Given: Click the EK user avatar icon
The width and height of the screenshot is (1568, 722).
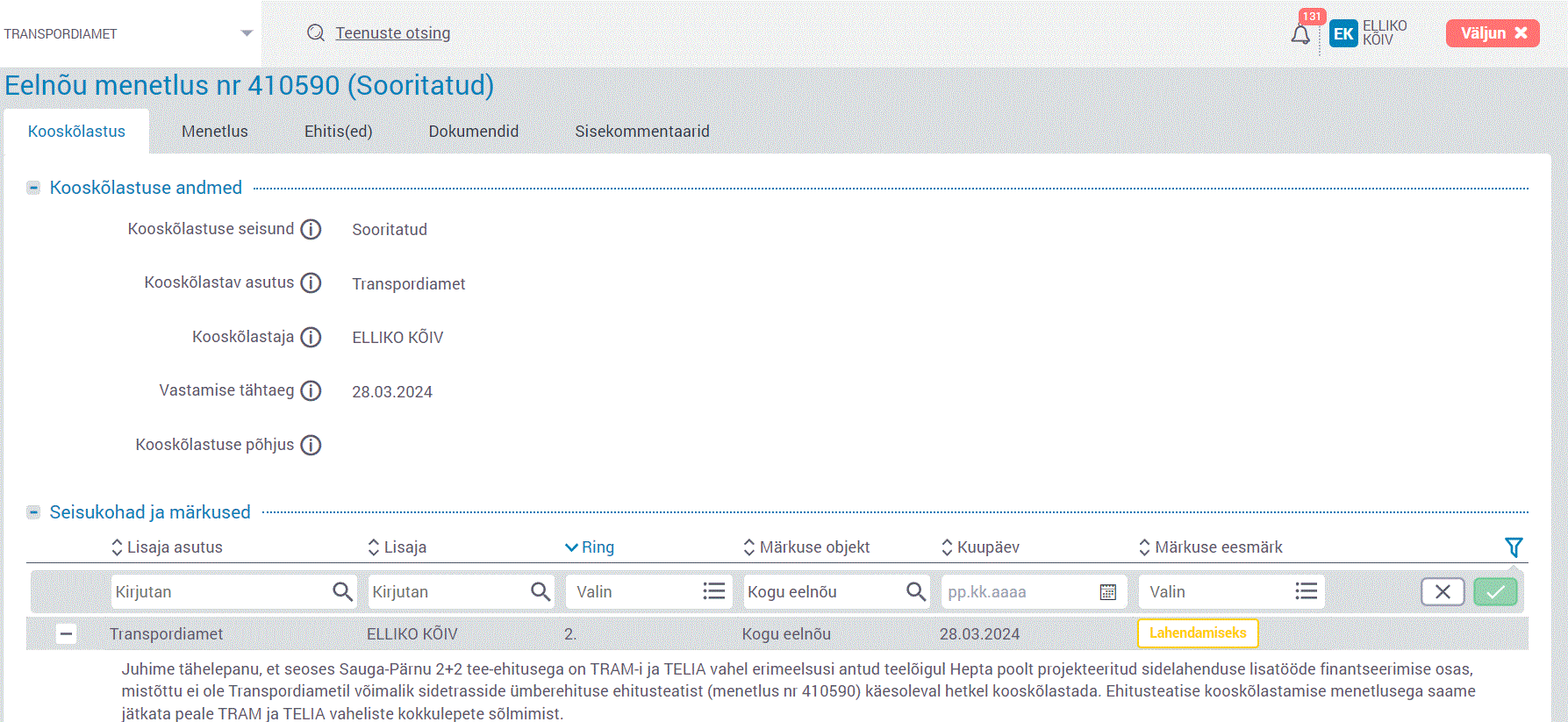Looking at the screenshot, I should tap(1343, 33).
